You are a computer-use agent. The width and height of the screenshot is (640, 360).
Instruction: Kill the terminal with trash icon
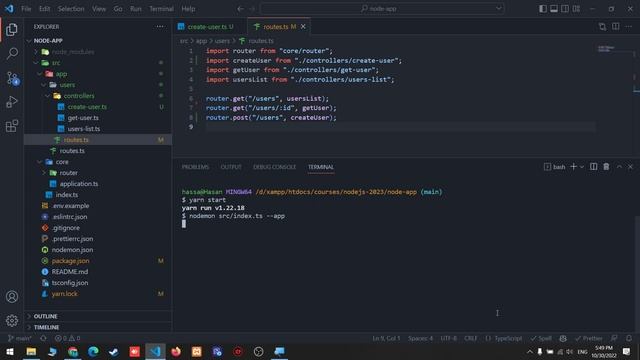click(x=606, y=167)
